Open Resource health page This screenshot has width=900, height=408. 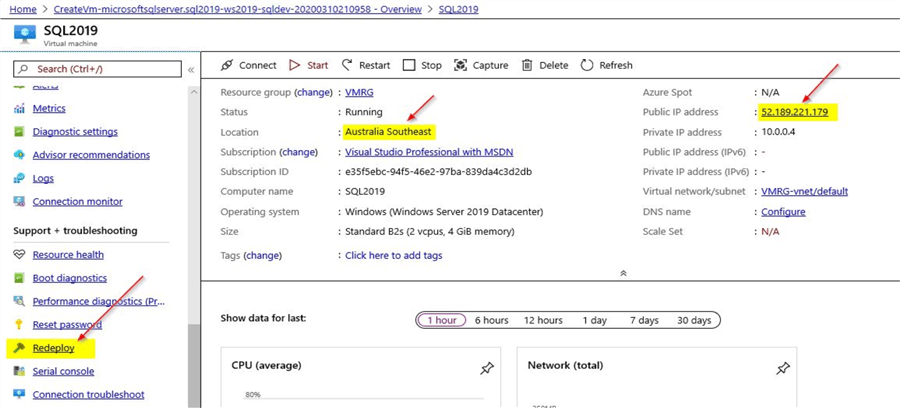tap(68, 255)
